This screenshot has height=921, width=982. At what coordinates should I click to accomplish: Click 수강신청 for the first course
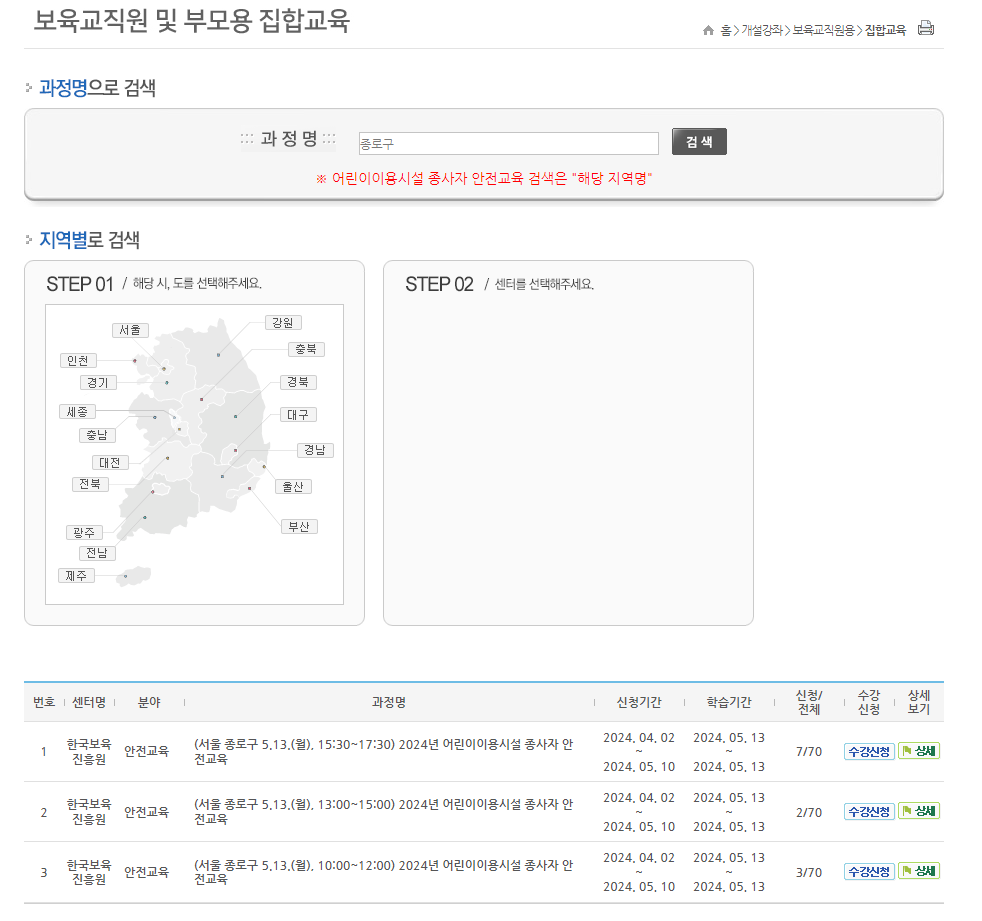868,751
